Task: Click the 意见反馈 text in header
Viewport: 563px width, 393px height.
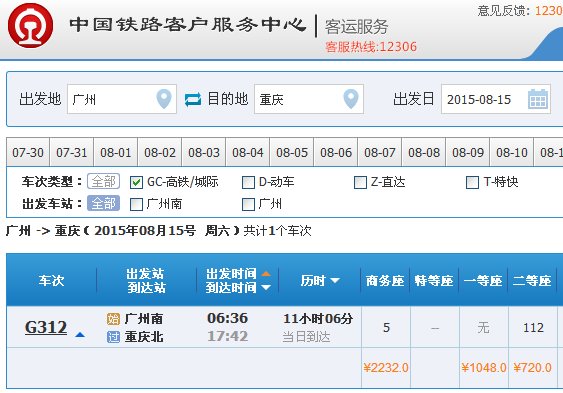Action: click(503, 11)
